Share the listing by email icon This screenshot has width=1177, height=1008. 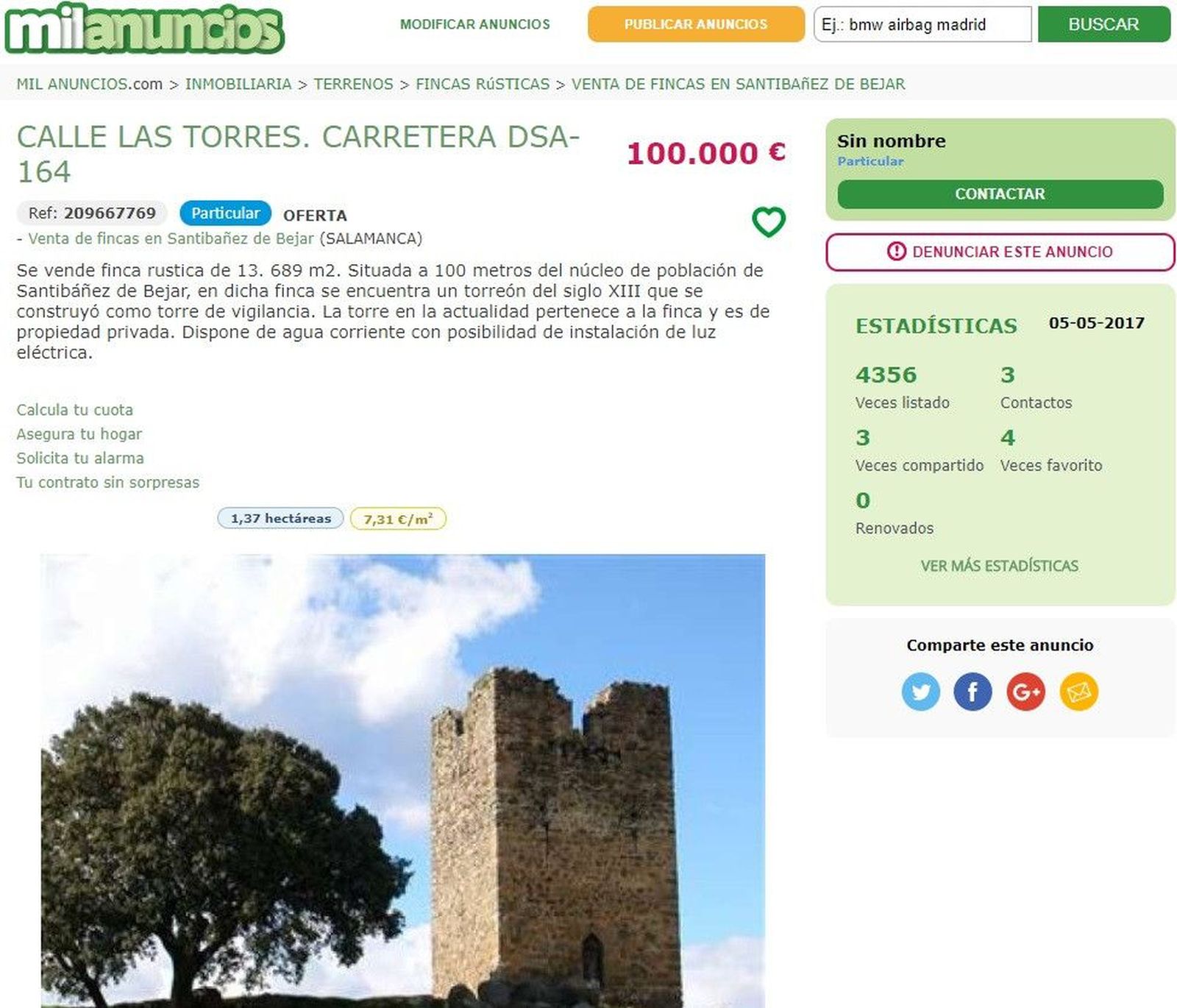coord(1078,692)
